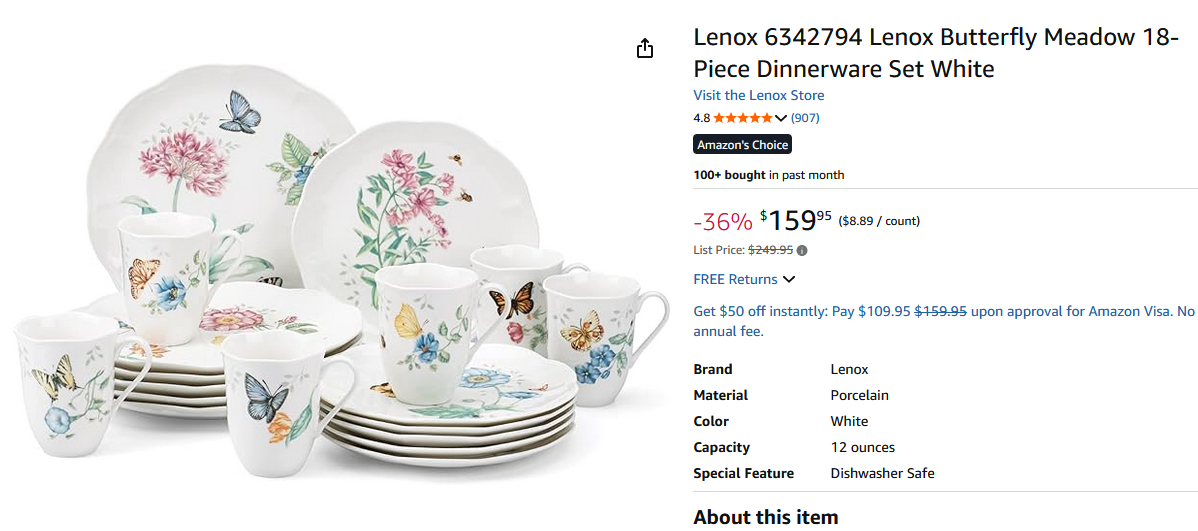This screenshot has height=531, width=1198.
Task: Open the Get $50 off Amazon Visa offer
Action: click(x=944, y=320)
